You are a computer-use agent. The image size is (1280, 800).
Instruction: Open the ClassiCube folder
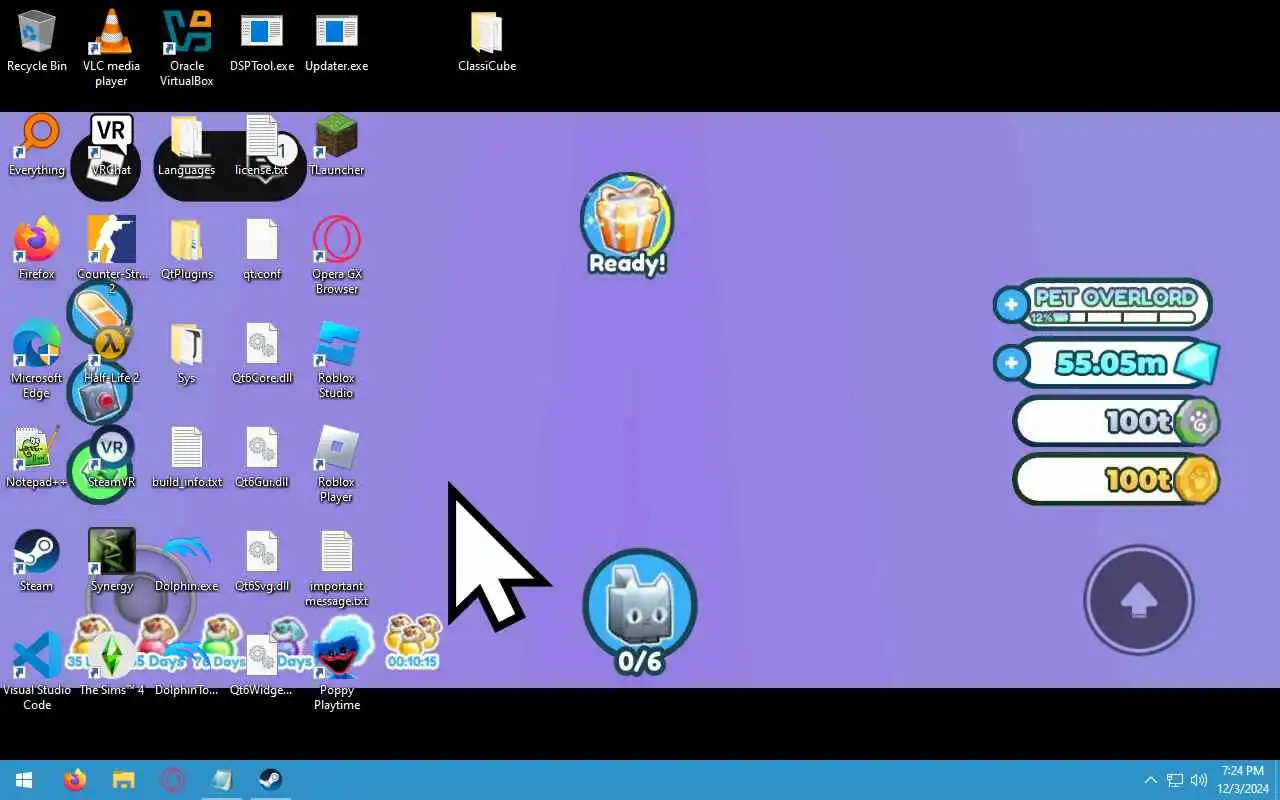coord(487,42)
